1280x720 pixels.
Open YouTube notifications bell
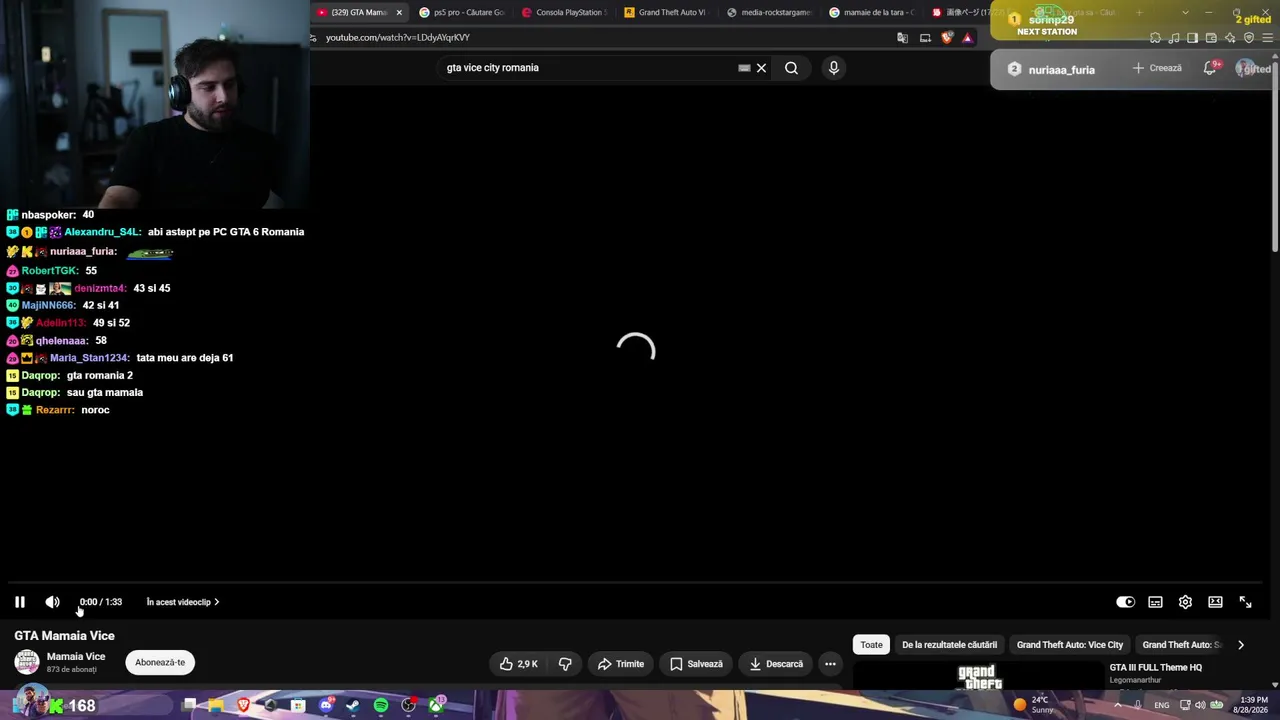click(x=1210, y=68)
